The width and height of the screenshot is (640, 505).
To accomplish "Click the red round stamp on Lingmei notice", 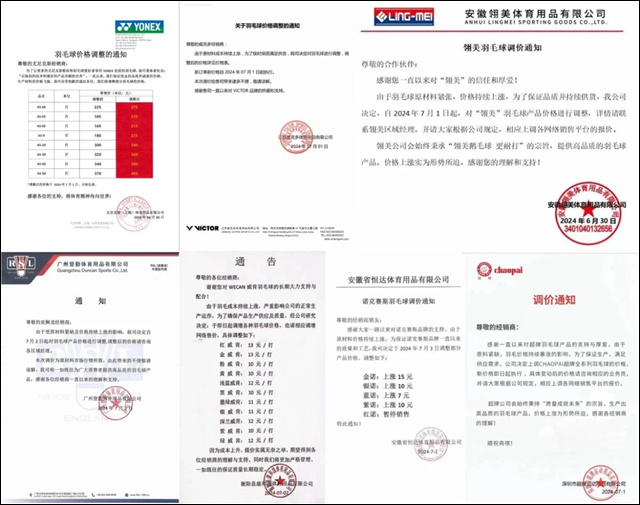I will [x=588, y=214].
